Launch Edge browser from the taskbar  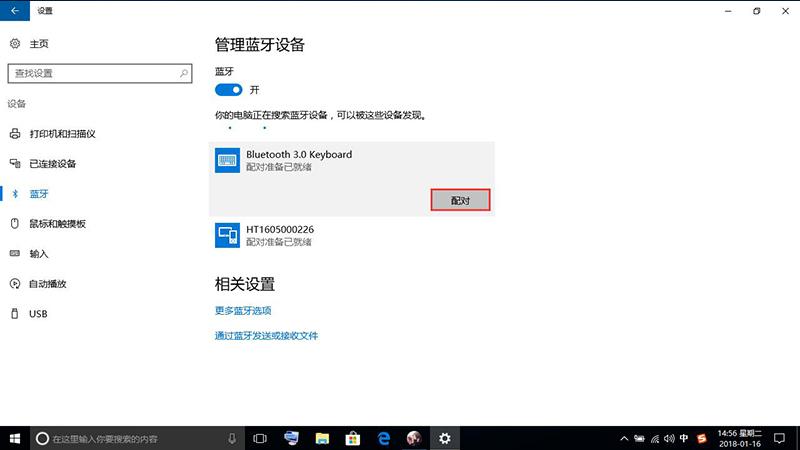coord(384,438)
